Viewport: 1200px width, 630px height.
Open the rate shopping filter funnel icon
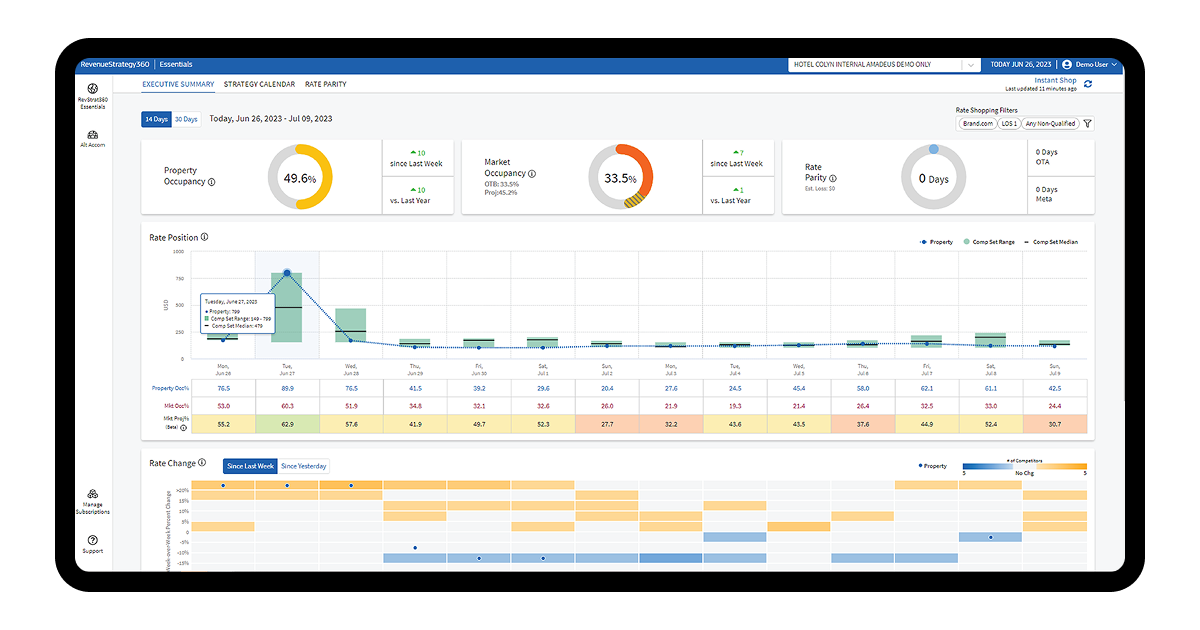click(x=1087, y=123)
